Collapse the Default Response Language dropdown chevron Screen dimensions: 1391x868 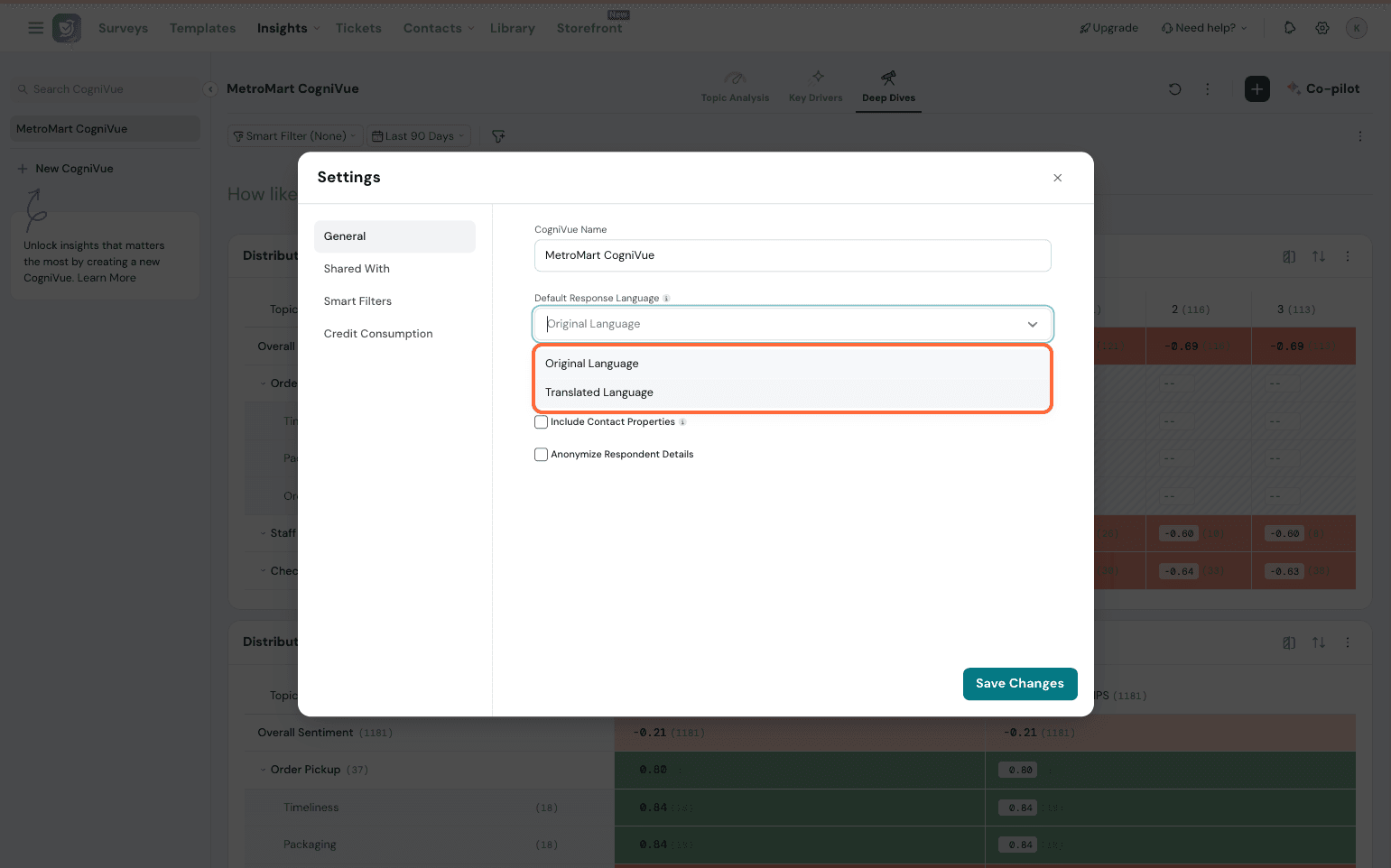[1032, 325]
